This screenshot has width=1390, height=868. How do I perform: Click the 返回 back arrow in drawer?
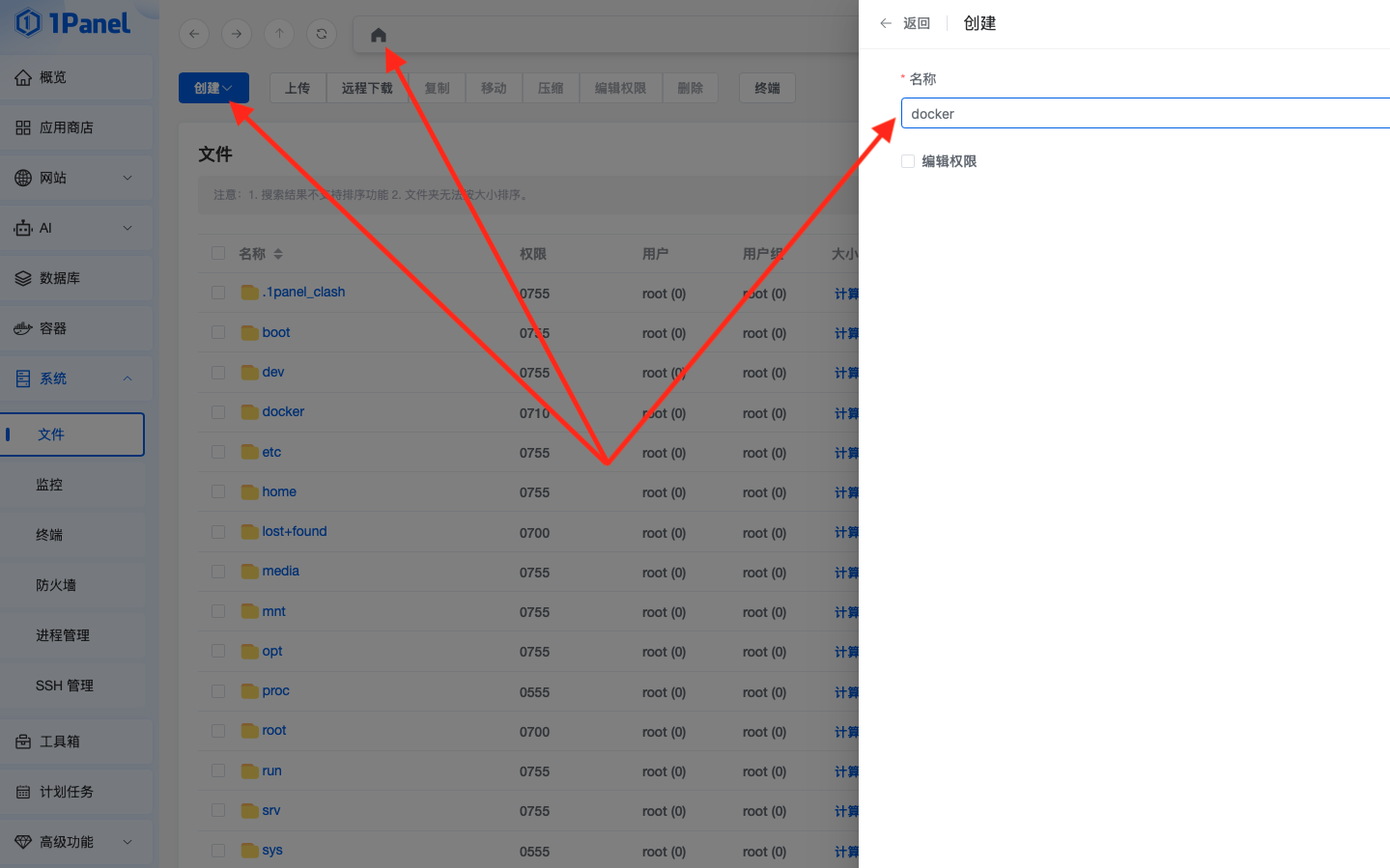[886, 23]
